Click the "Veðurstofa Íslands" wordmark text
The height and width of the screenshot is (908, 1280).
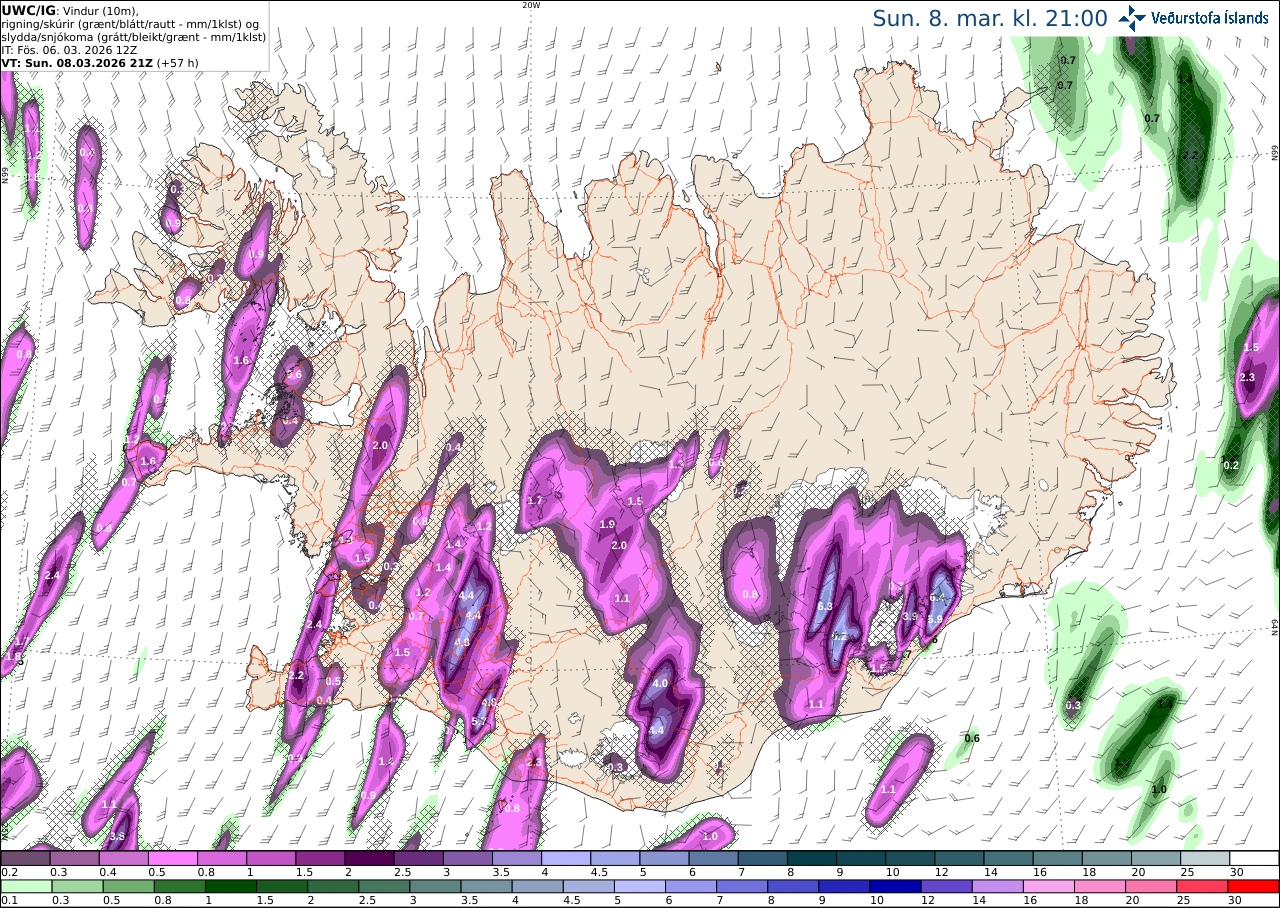coord(1210,18)
